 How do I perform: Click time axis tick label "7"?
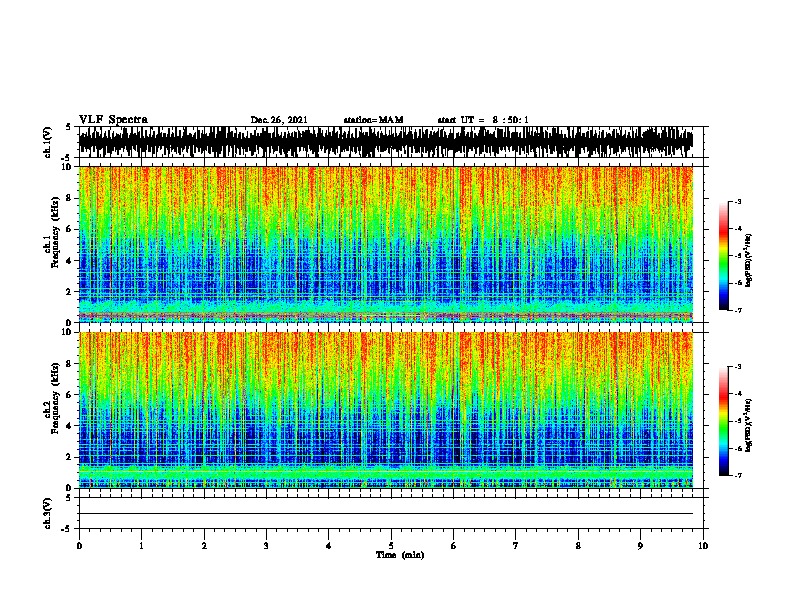click(516, 546)
